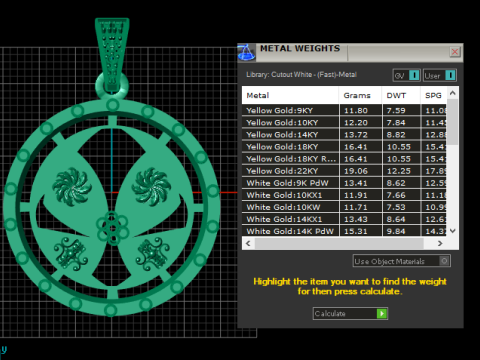Screen dimensions: 480x360
Task: Select the White Gold:10KX1 row
Action: tap(344, 195)
